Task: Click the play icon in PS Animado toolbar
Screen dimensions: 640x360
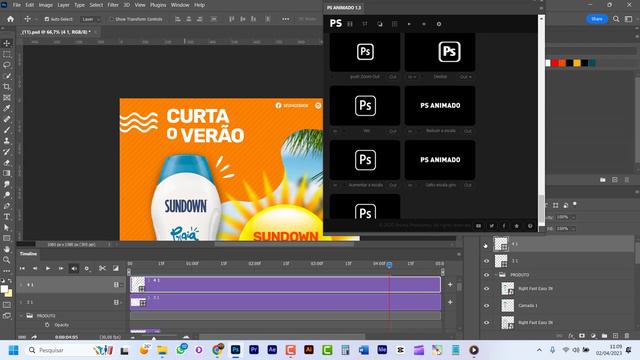Action: click(x=409, y=24)
